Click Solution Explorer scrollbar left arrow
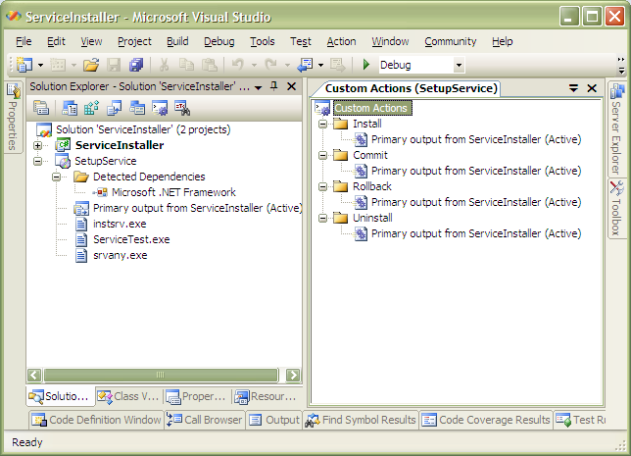Viewport: 631px width, 456px height. pos(34,375)
